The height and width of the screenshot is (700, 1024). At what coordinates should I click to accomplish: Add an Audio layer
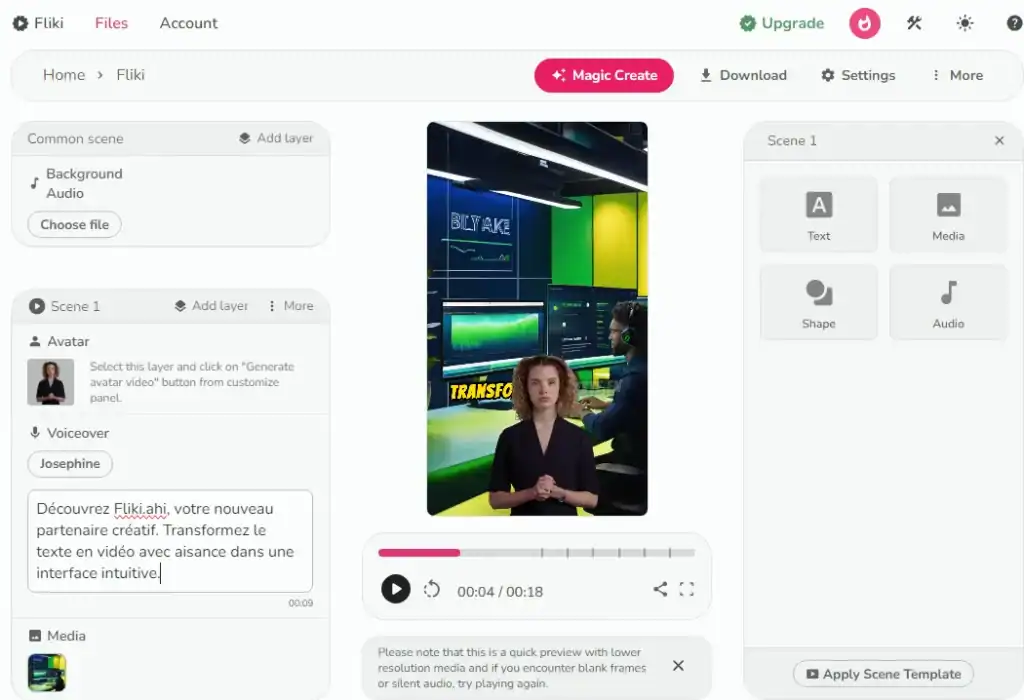point(948,302)
